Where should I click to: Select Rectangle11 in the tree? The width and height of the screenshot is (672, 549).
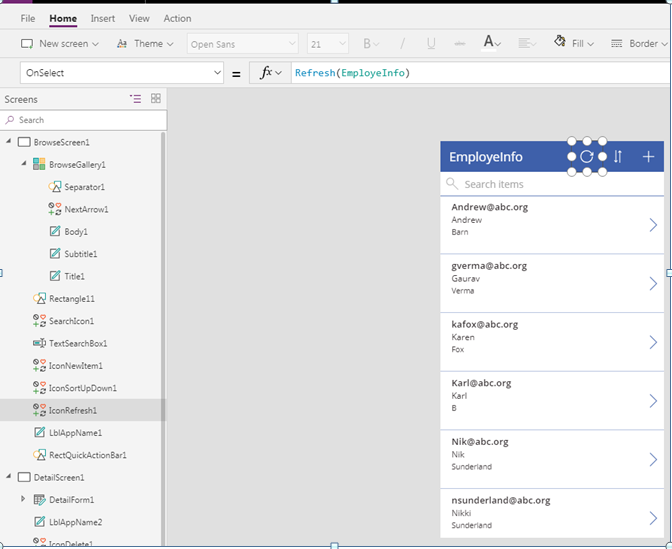pos(72,298)
